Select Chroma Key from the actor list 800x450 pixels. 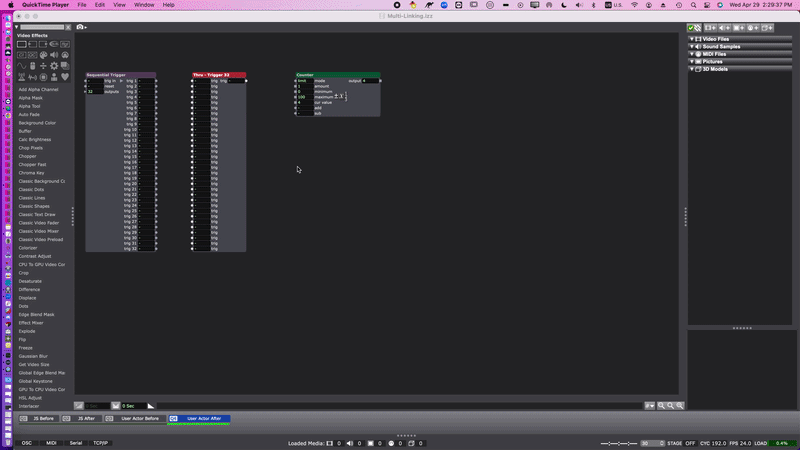point(31,173)
